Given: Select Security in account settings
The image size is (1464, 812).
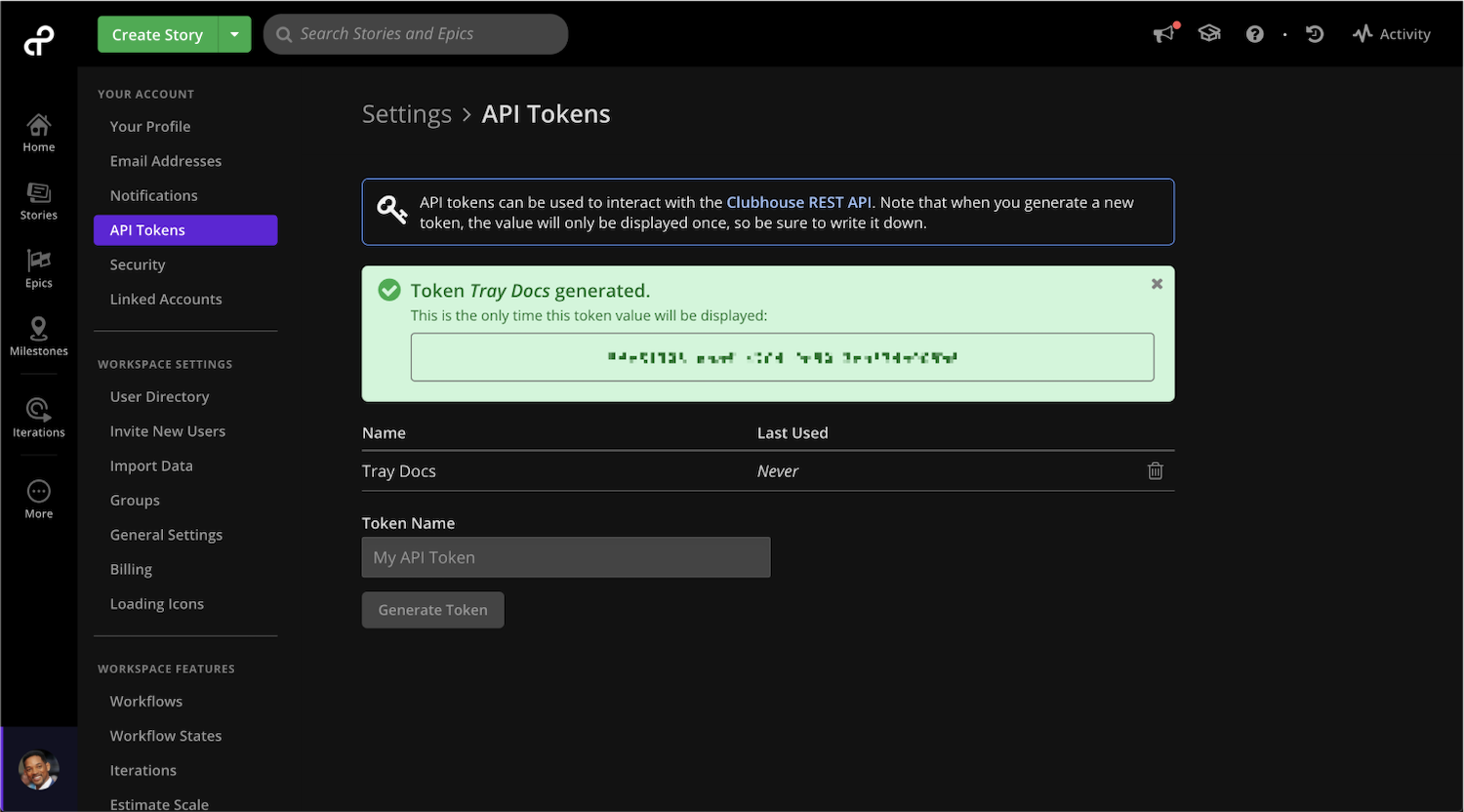Looking at the screenshot, I should coord(138,264).
